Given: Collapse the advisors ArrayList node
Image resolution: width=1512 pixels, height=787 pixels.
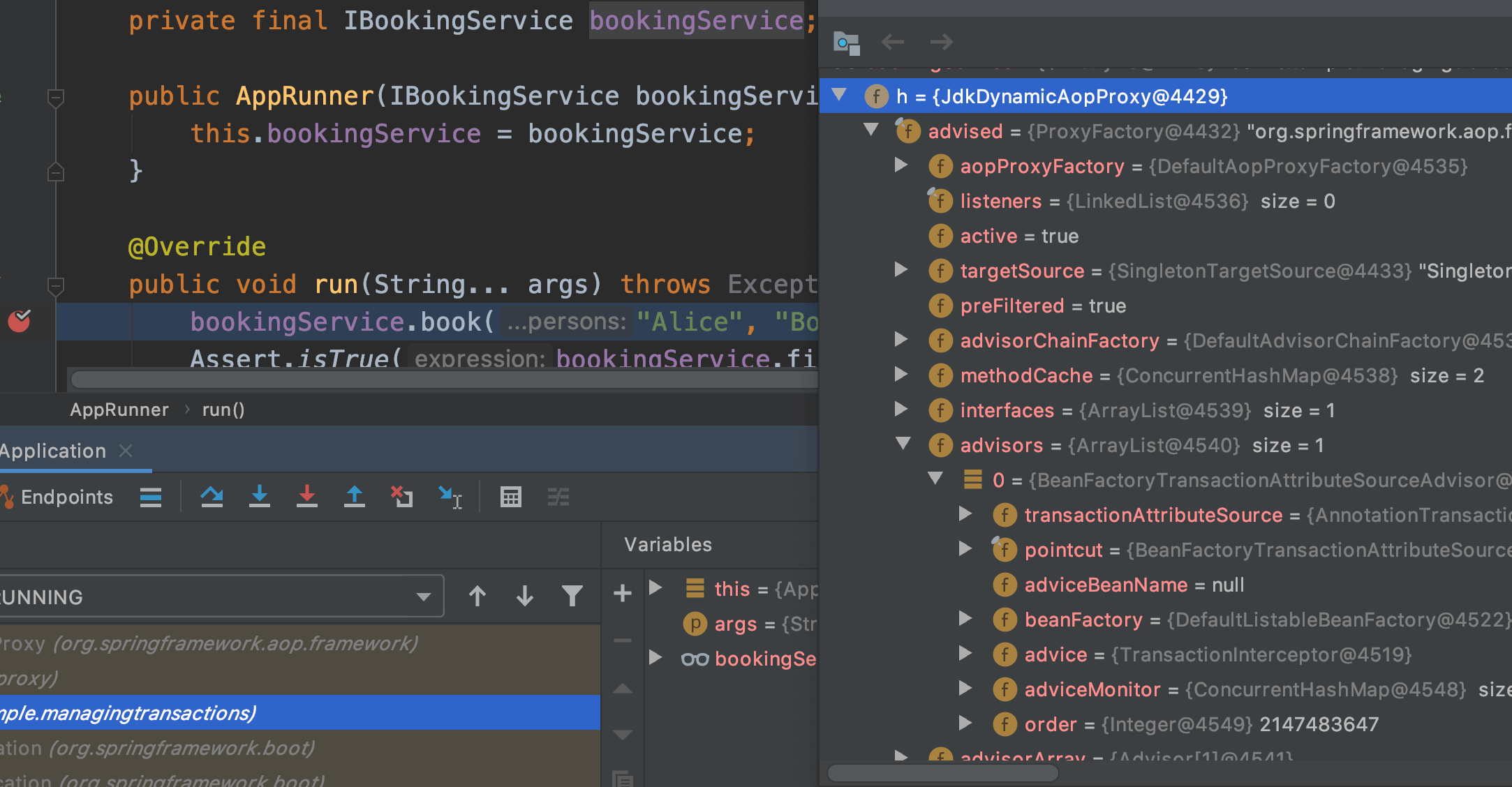Looking at the screenshot, I should point(903,444).
